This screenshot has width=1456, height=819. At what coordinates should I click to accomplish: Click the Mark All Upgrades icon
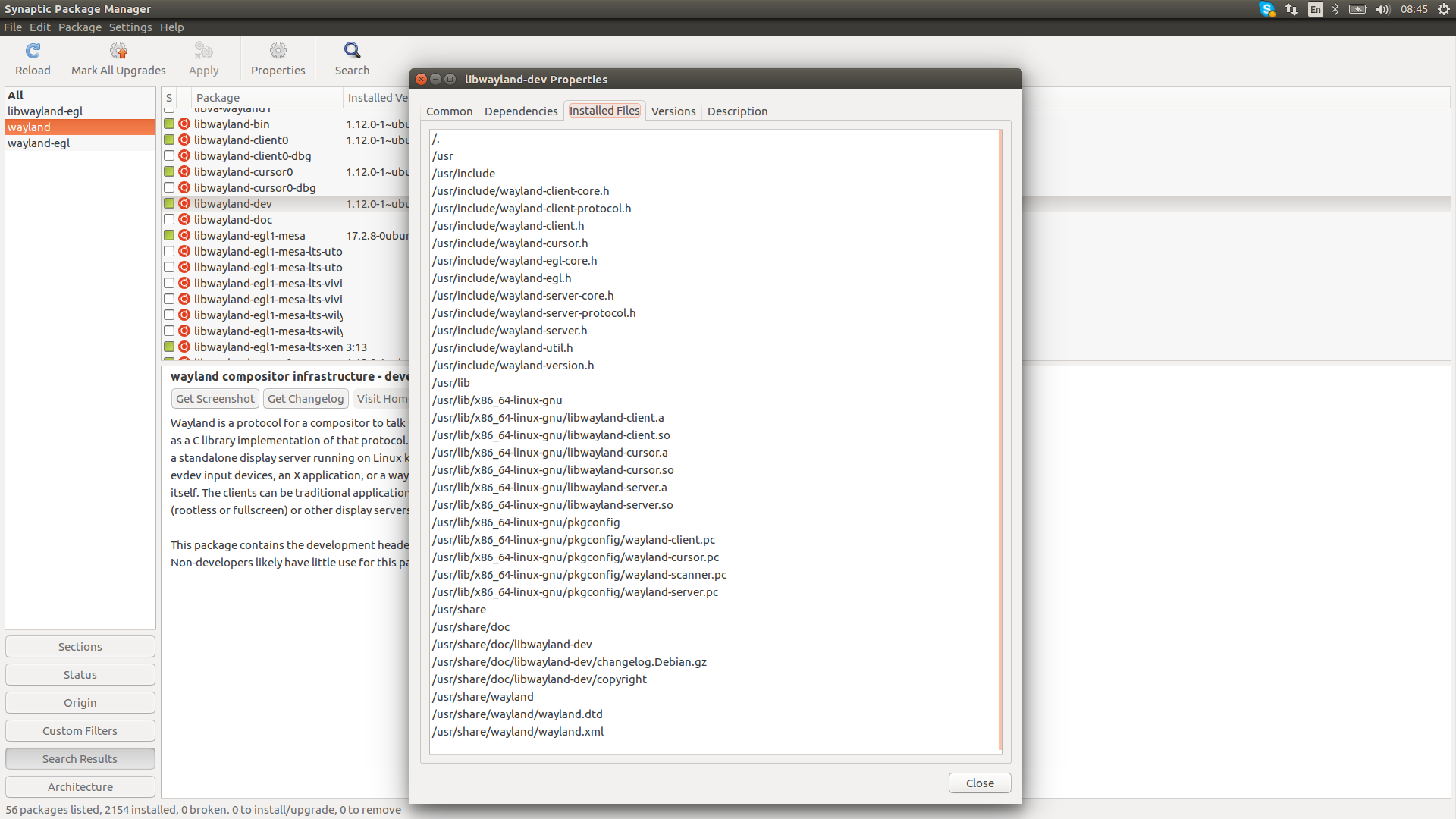click(x=118, y=51)
